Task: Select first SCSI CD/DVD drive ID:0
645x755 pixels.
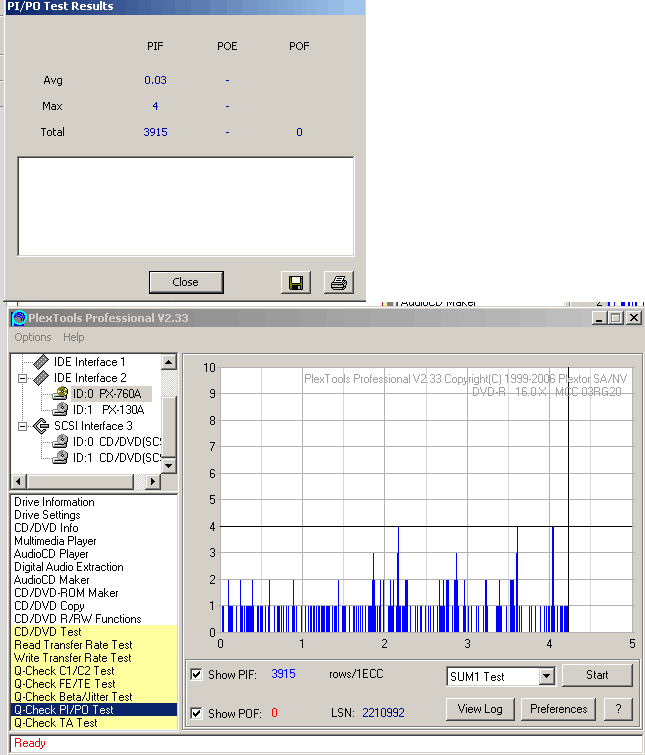Action: pos(60,441)
